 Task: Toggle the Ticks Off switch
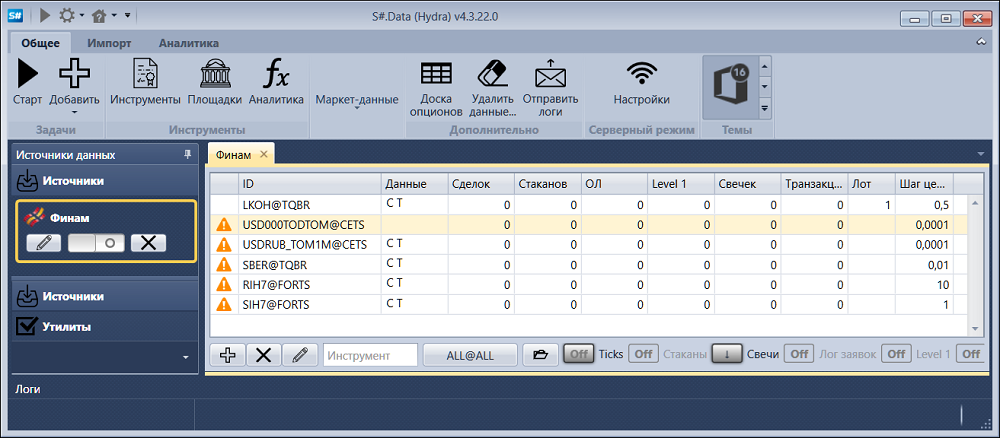[x=578, y=354]
